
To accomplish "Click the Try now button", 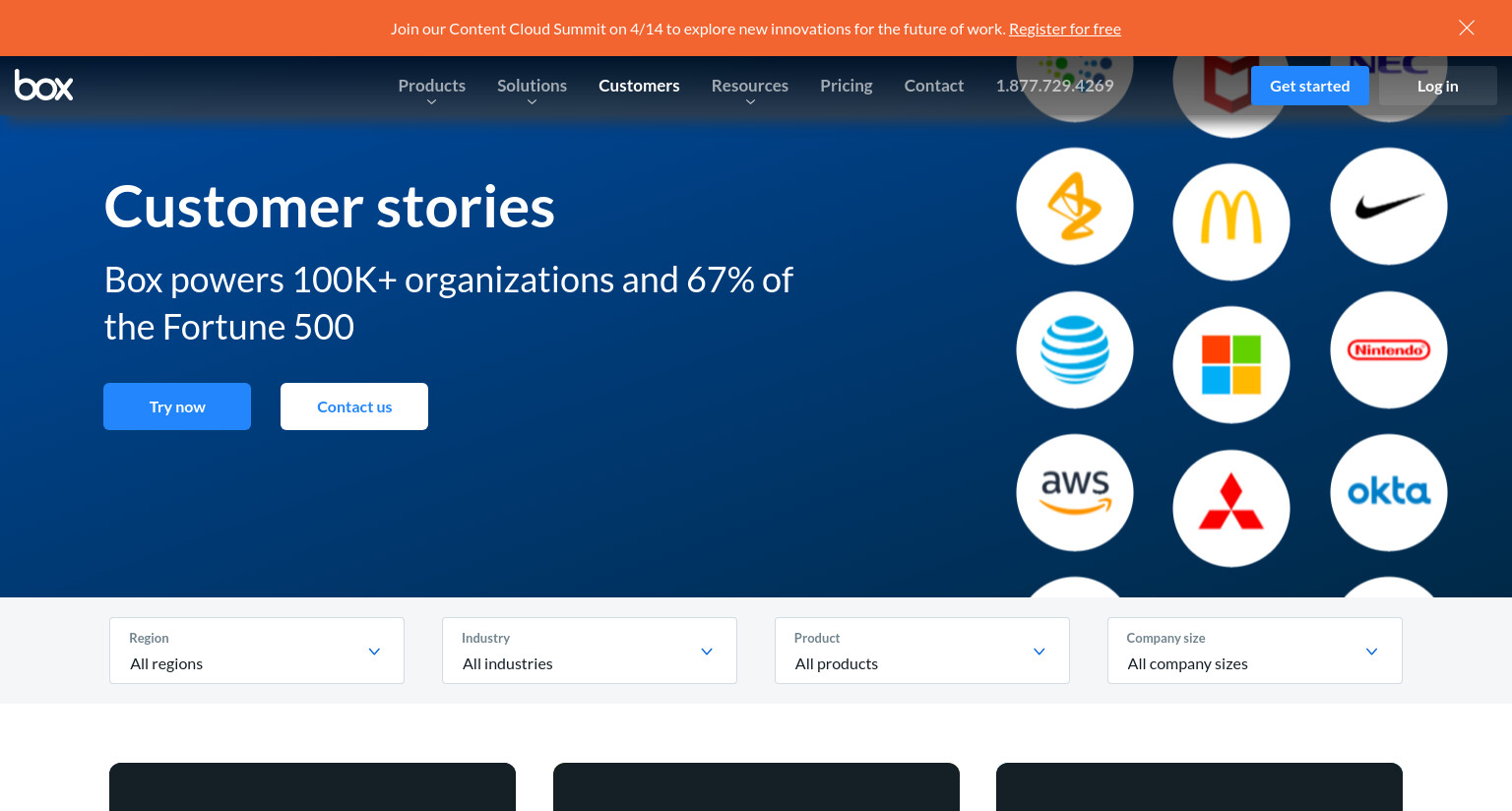I will tap(177, 406).
